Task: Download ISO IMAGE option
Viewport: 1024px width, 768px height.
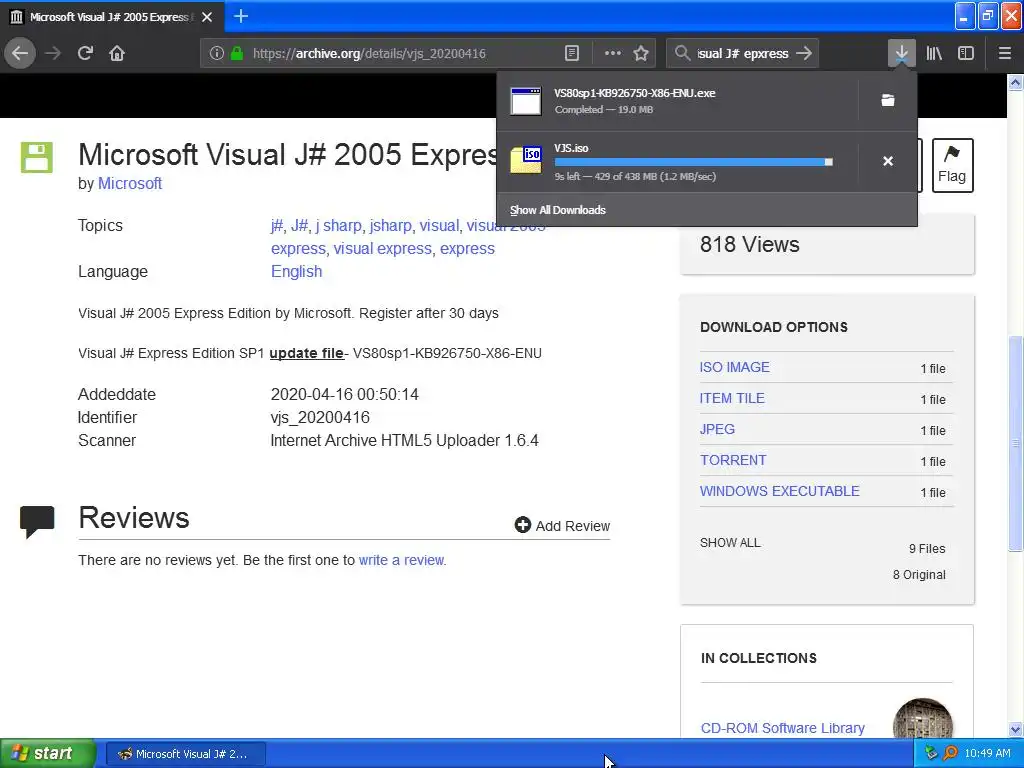Action: point(735,367)
